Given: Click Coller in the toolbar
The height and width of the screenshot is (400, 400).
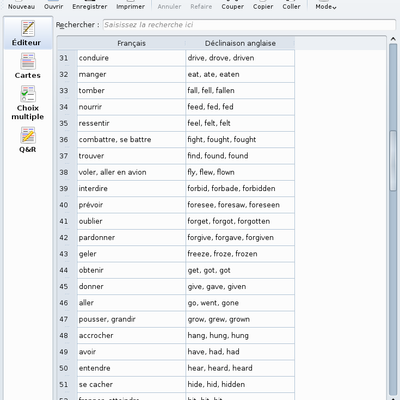Looking at the screenshot, I should [x=291, y=5].
